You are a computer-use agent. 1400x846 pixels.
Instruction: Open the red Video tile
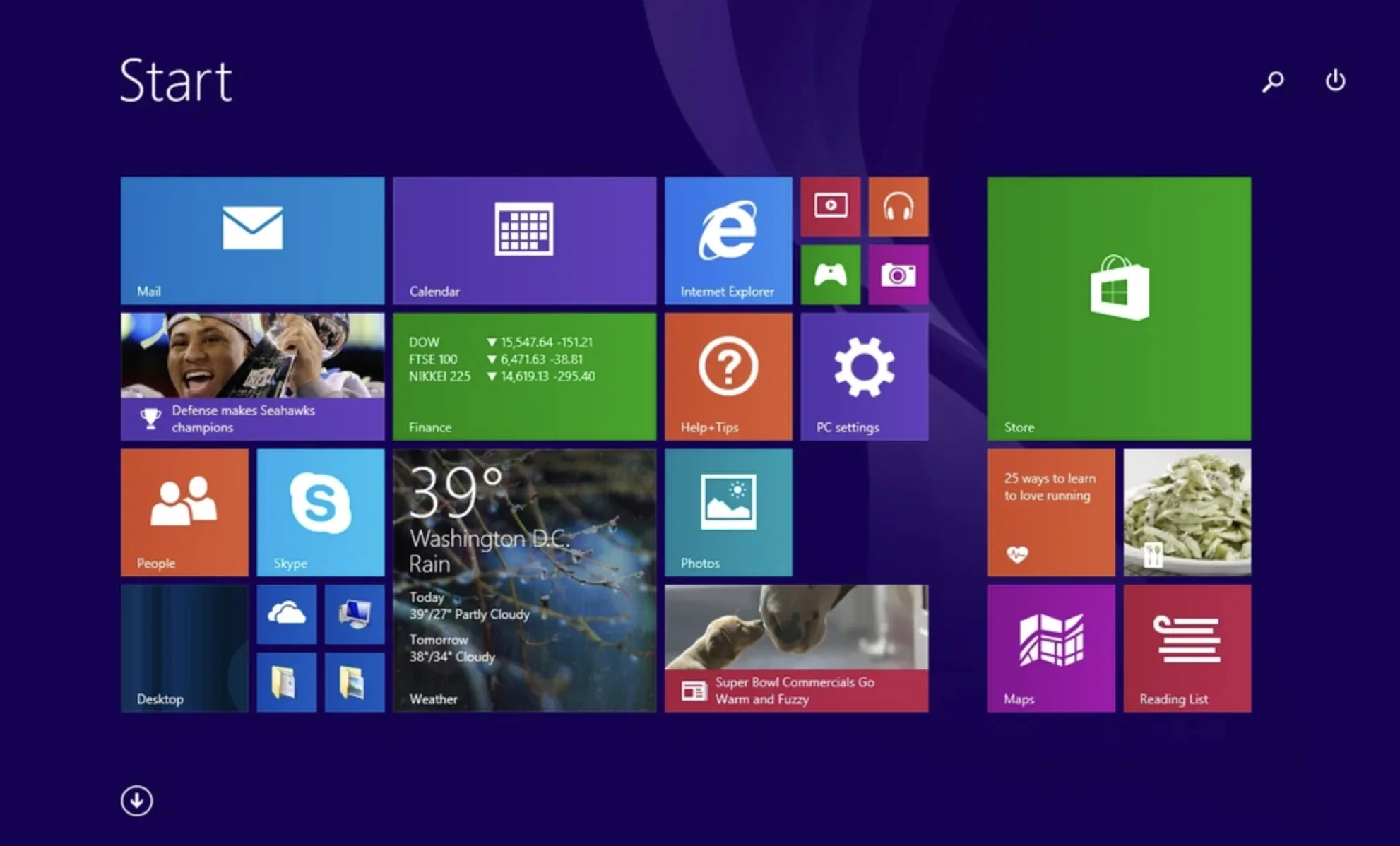(831, 206)
